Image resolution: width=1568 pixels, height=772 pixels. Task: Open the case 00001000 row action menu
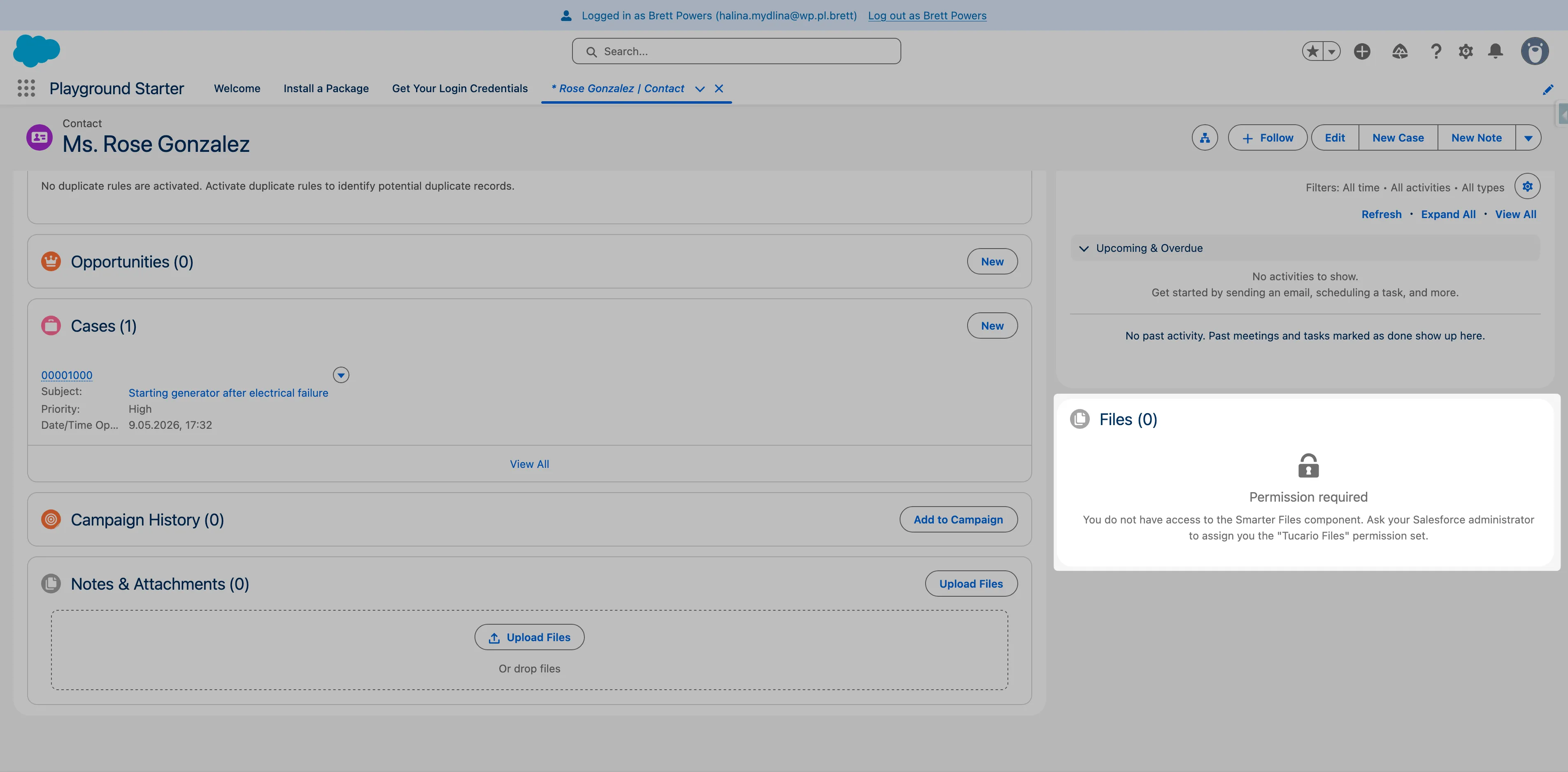[x=341, y=375]
